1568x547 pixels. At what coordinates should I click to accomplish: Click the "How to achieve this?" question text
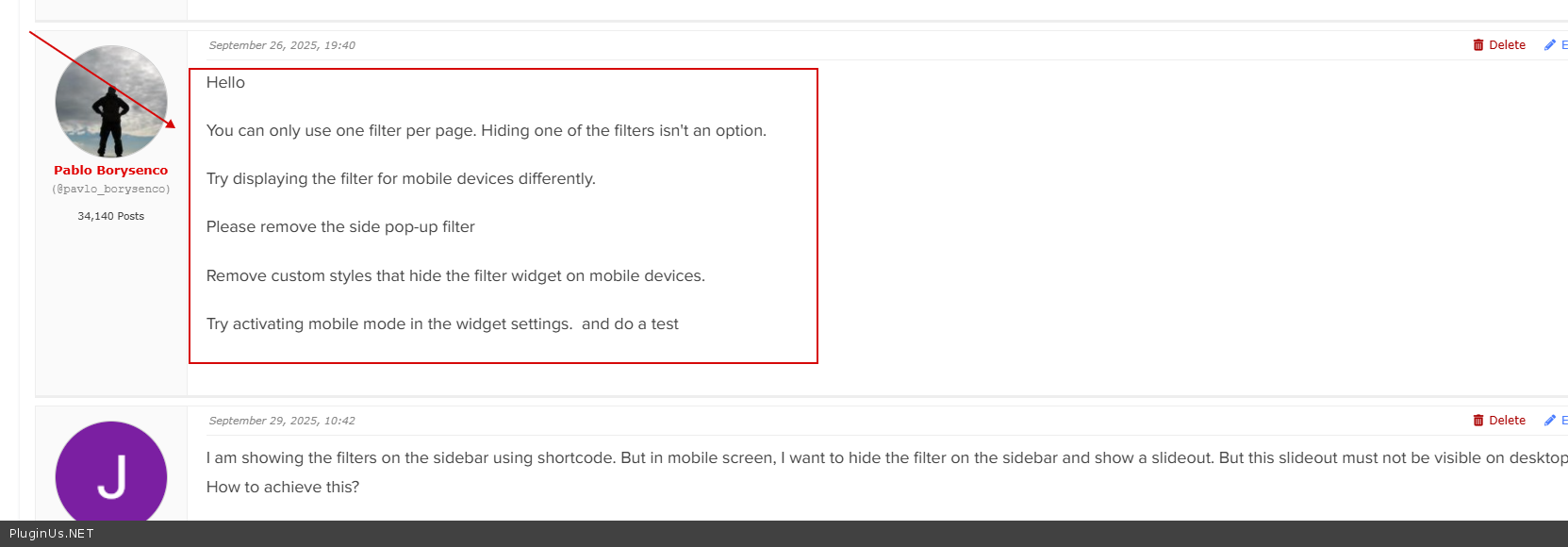pyautogui.click(x=283, y=488)
